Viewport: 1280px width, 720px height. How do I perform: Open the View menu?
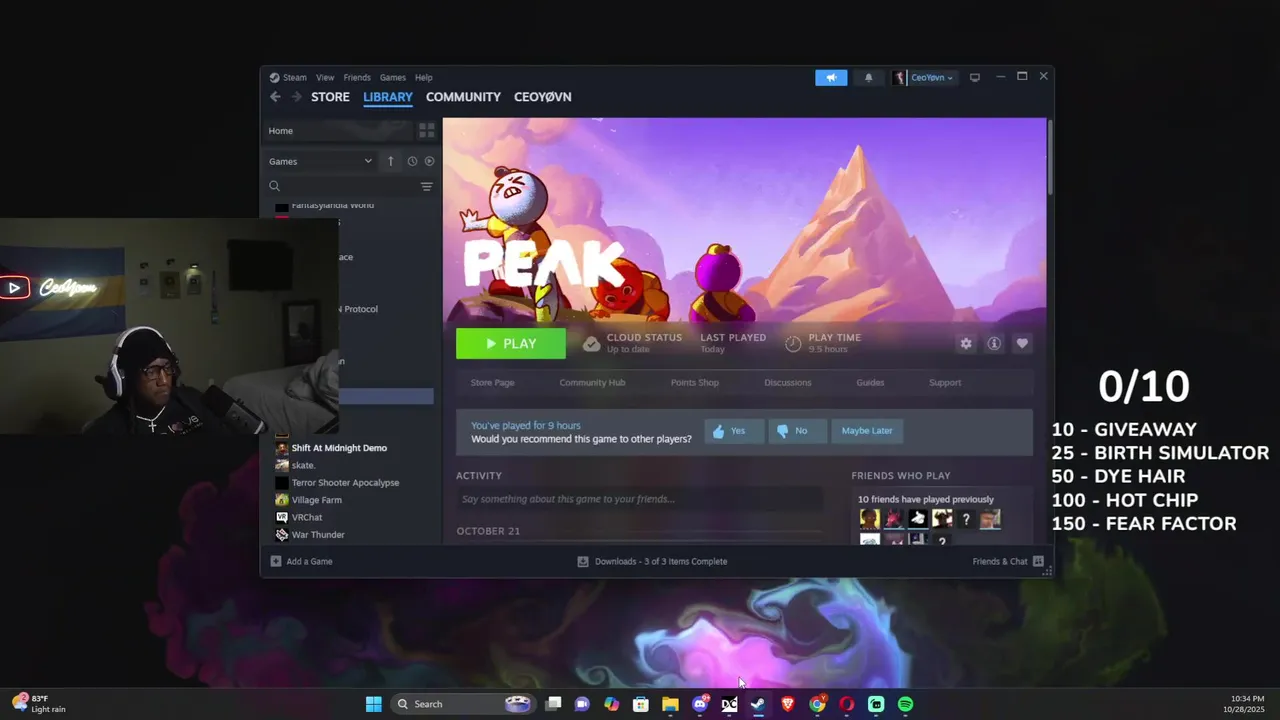(325, 77)
